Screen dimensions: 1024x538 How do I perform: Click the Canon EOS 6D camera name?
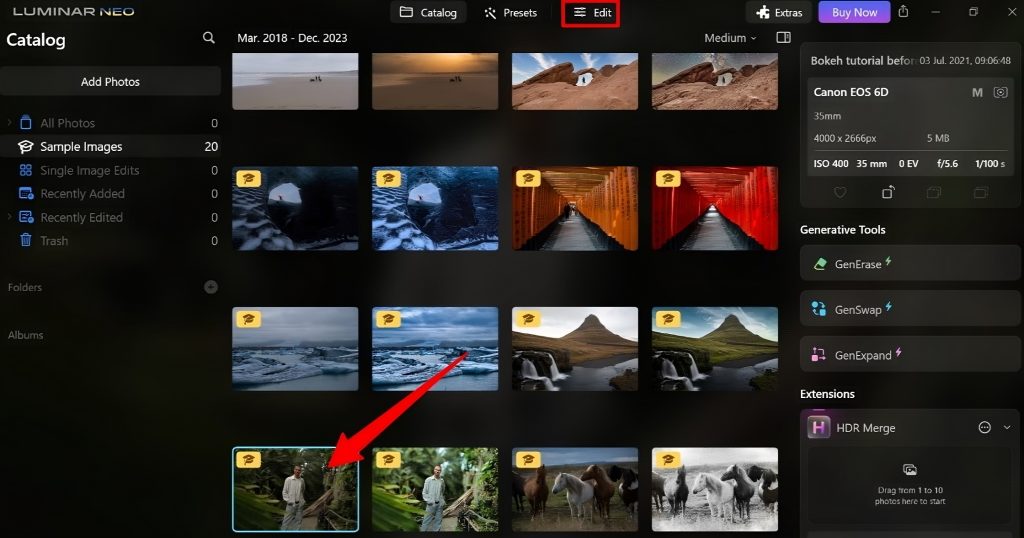point(850,92)
